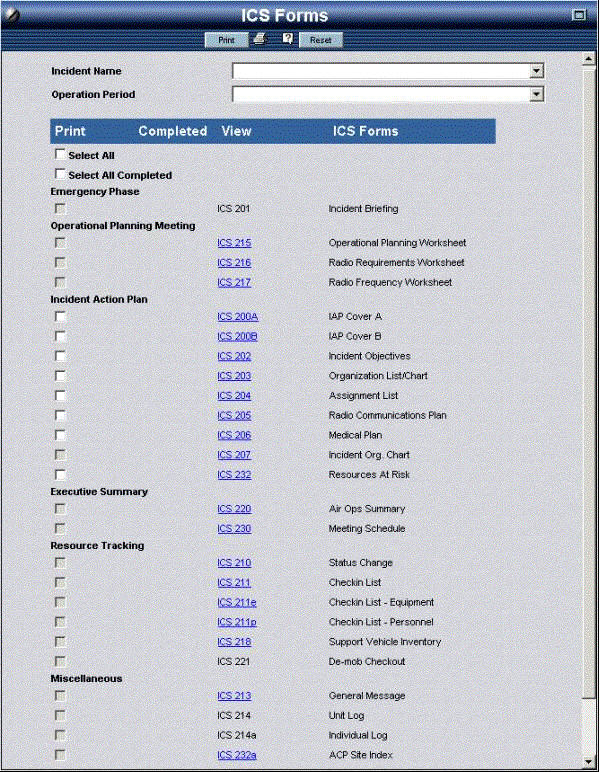600x772 pixels.
Task: View the ICS 206 Medical Plan link
Action: (x=234, y=436)
